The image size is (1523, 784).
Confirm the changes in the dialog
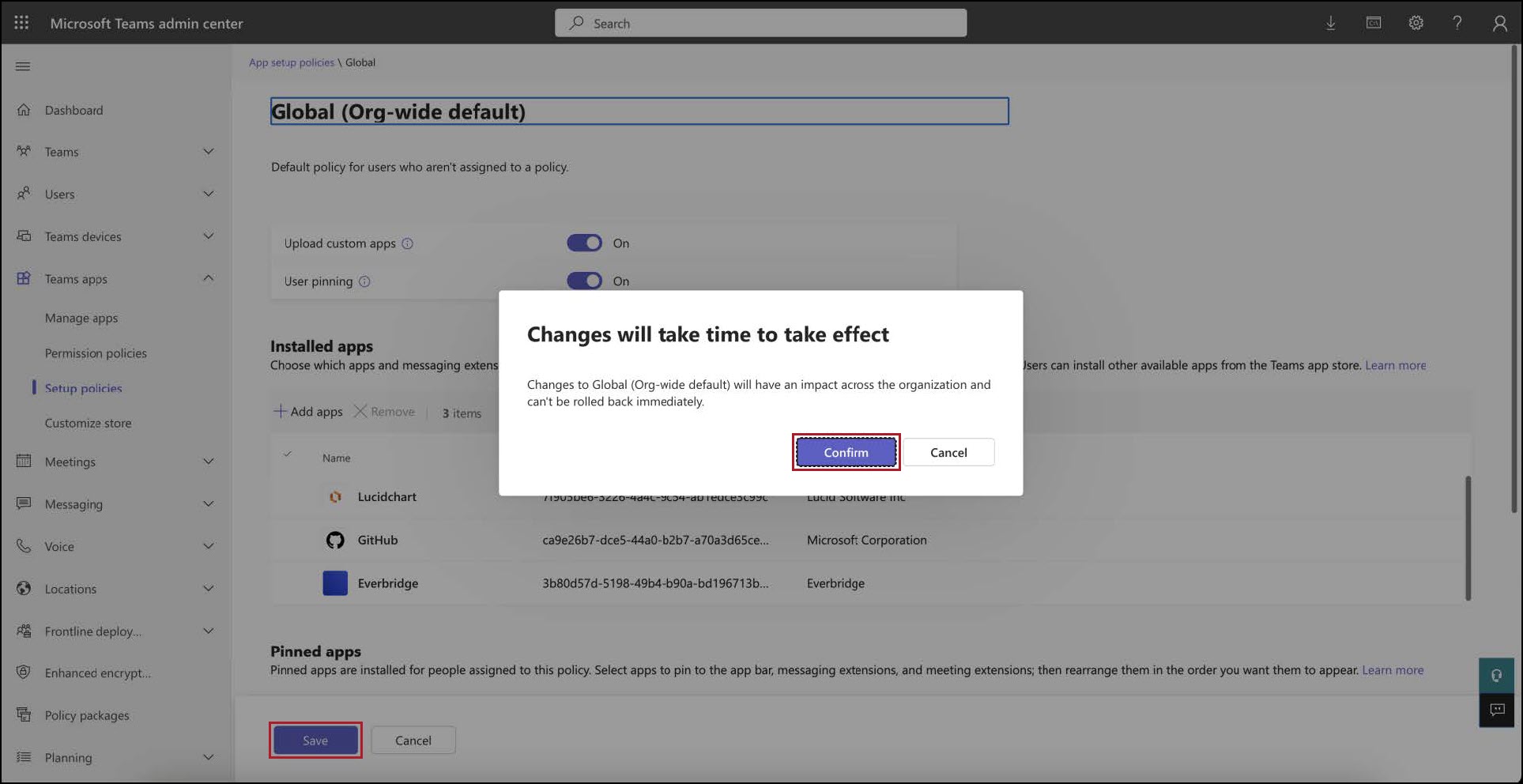(x=846, y=452)
